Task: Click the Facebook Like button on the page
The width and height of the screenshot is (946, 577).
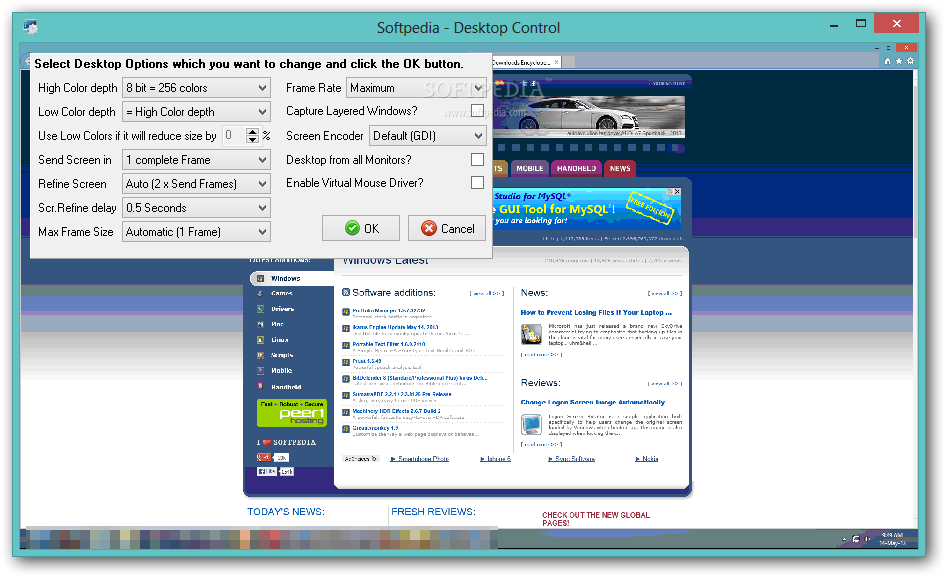Action: pos(267,471)
